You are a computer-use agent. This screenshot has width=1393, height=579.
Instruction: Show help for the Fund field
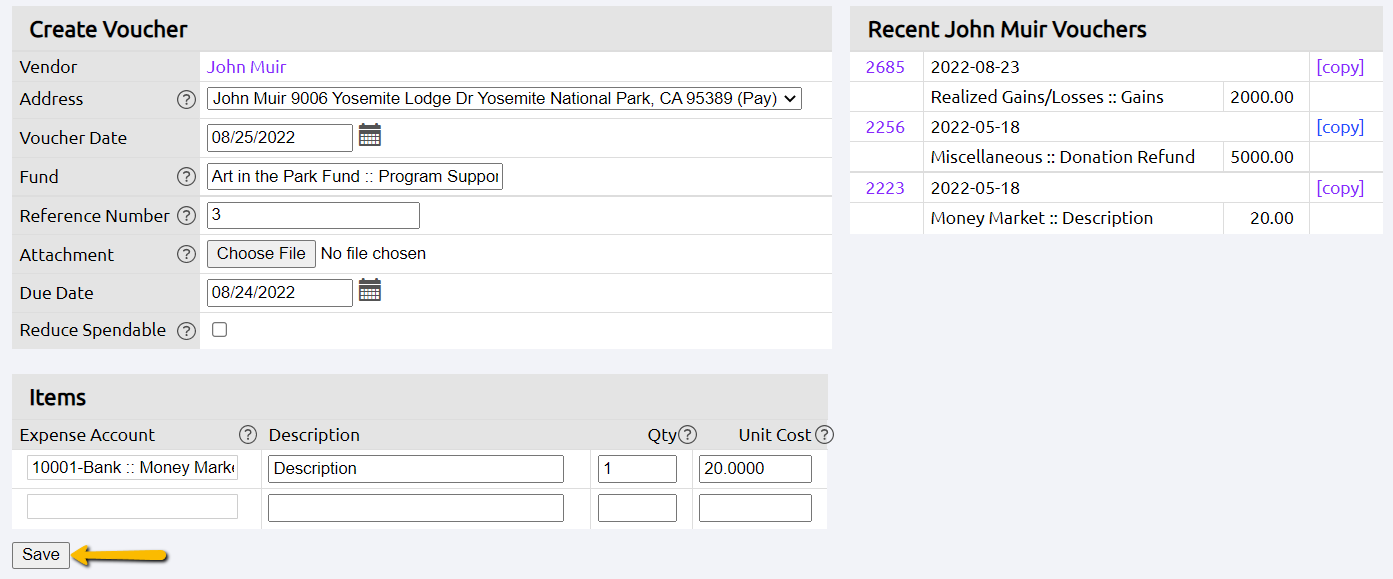186,177
